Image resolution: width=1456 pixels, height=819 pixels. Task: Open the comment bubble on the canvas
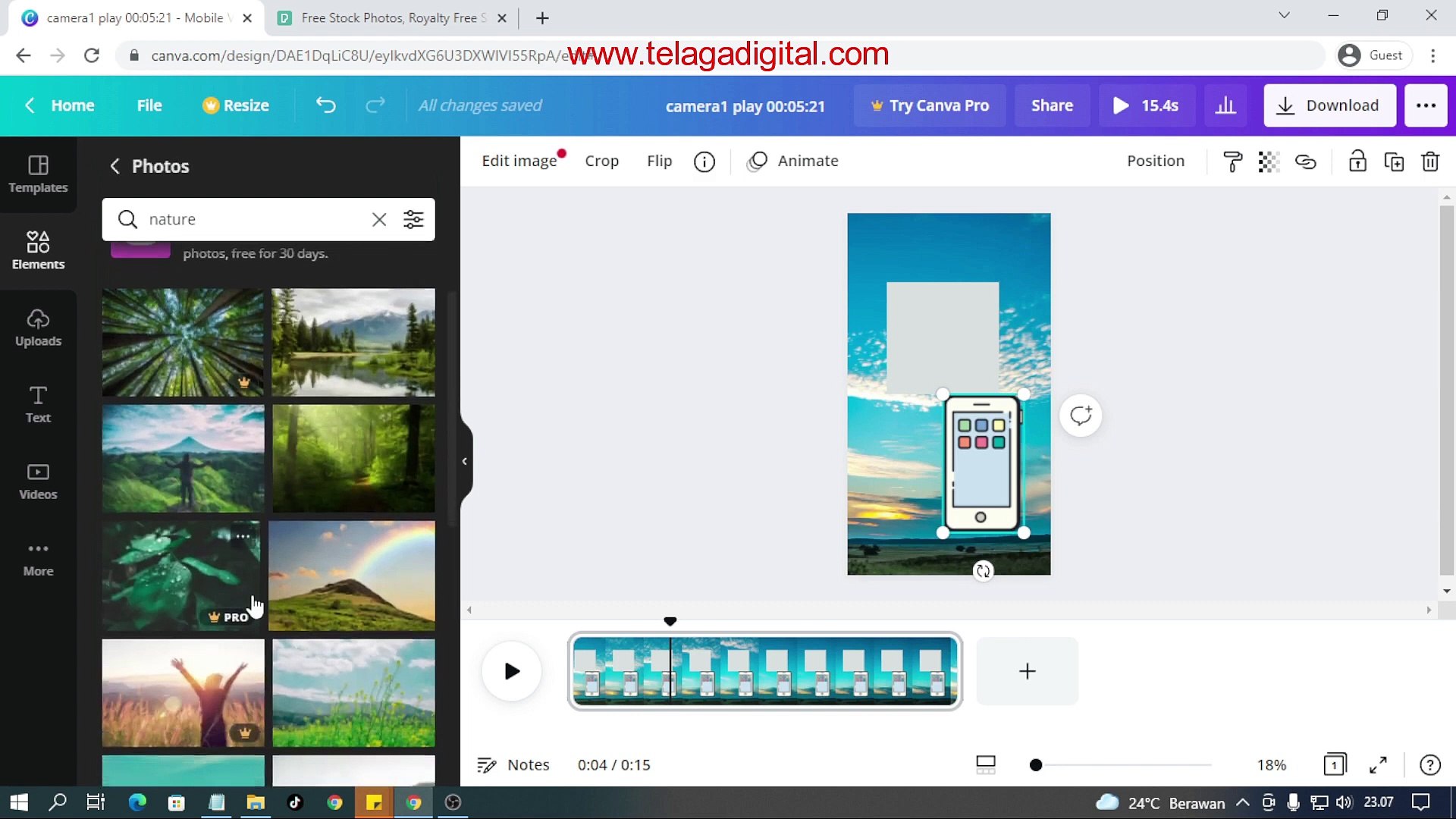[1080, 415]
